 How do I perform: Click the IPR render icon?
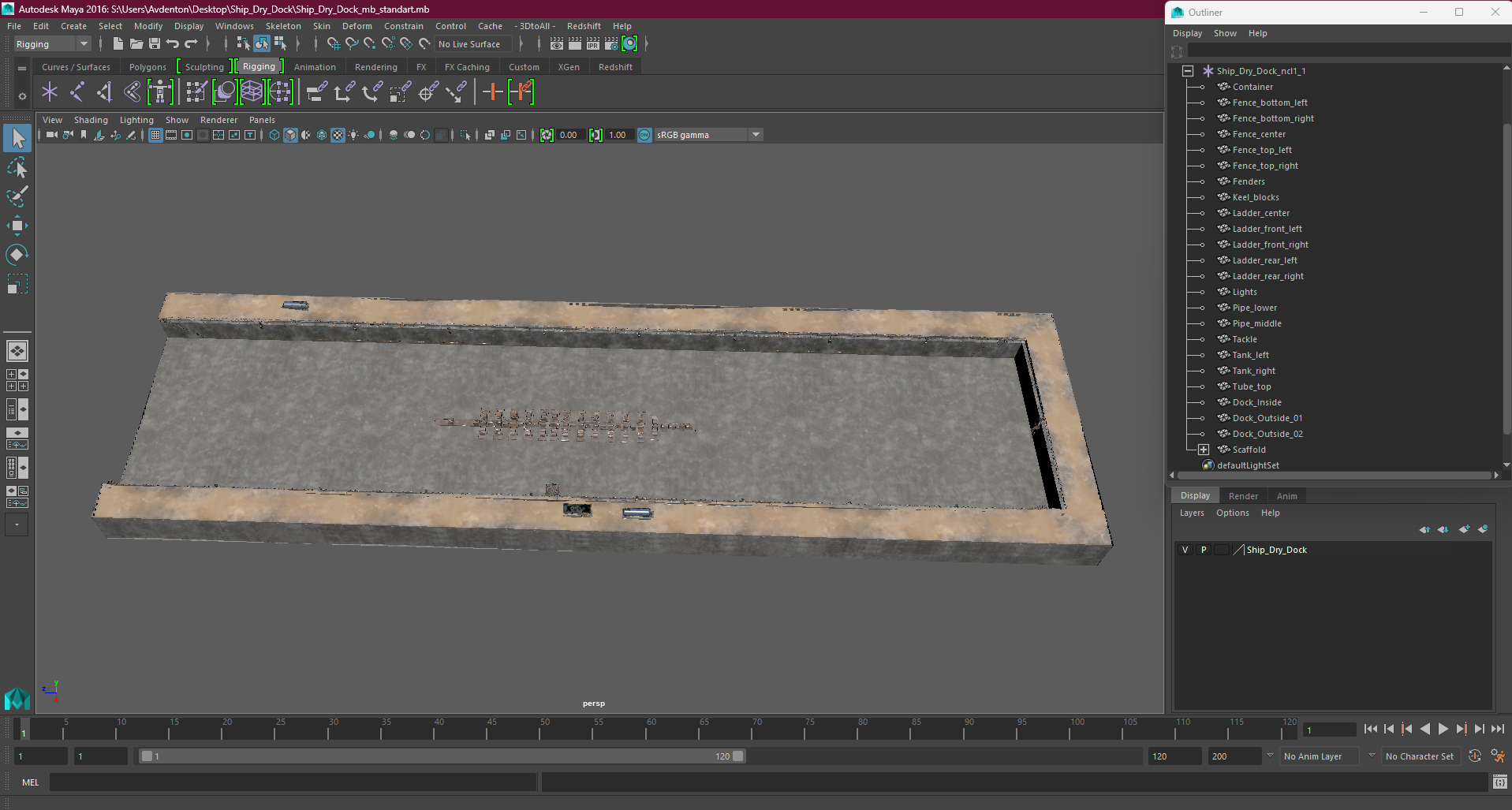point(593,44)
